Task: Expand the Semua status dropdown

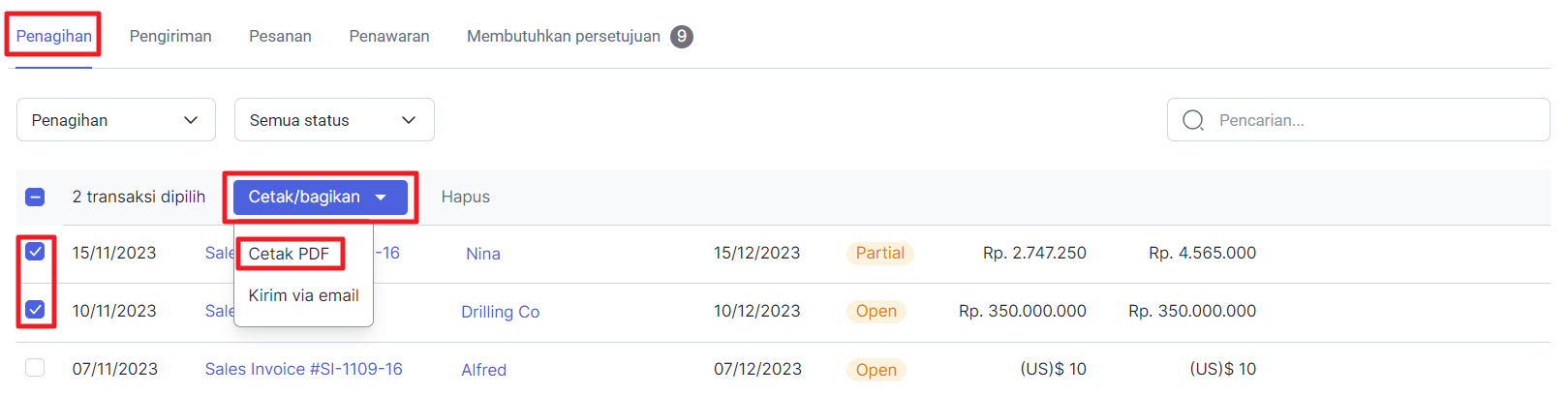Action: [334, 120]
